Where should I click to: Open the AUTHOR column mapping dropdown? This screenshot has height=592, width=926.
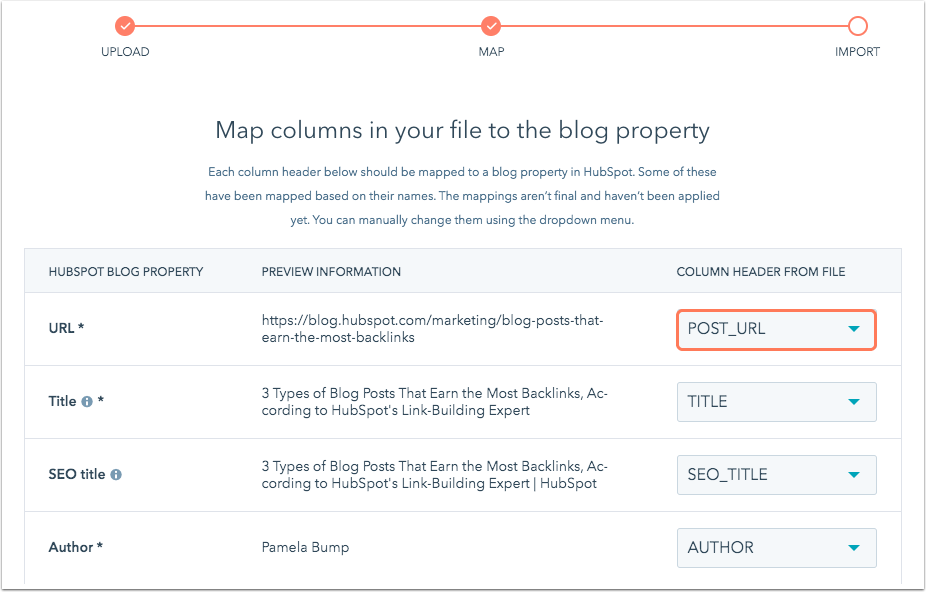click(776, 547)
